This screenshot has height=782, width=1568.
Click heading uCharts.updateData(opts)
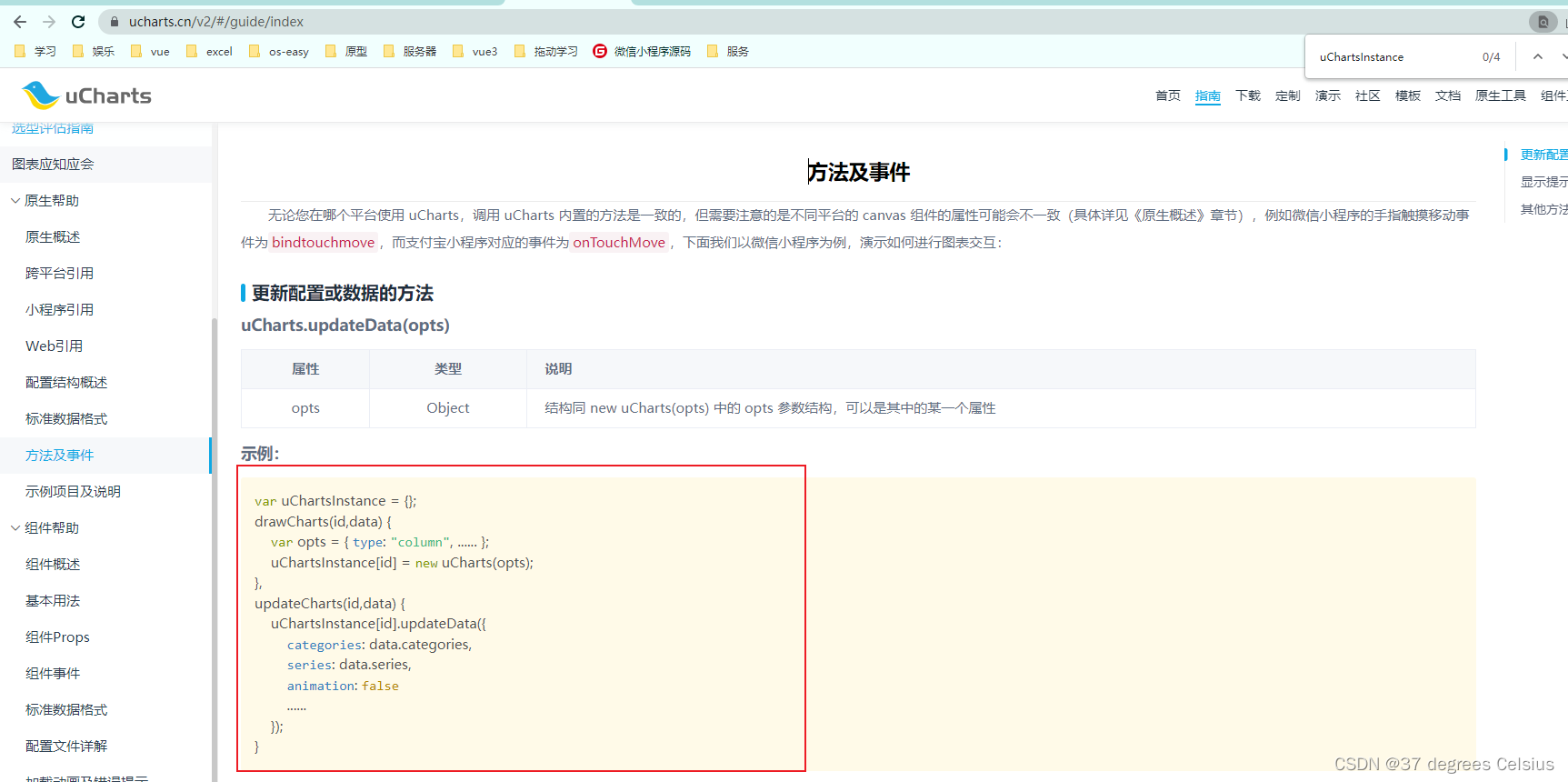coord(345,325)
